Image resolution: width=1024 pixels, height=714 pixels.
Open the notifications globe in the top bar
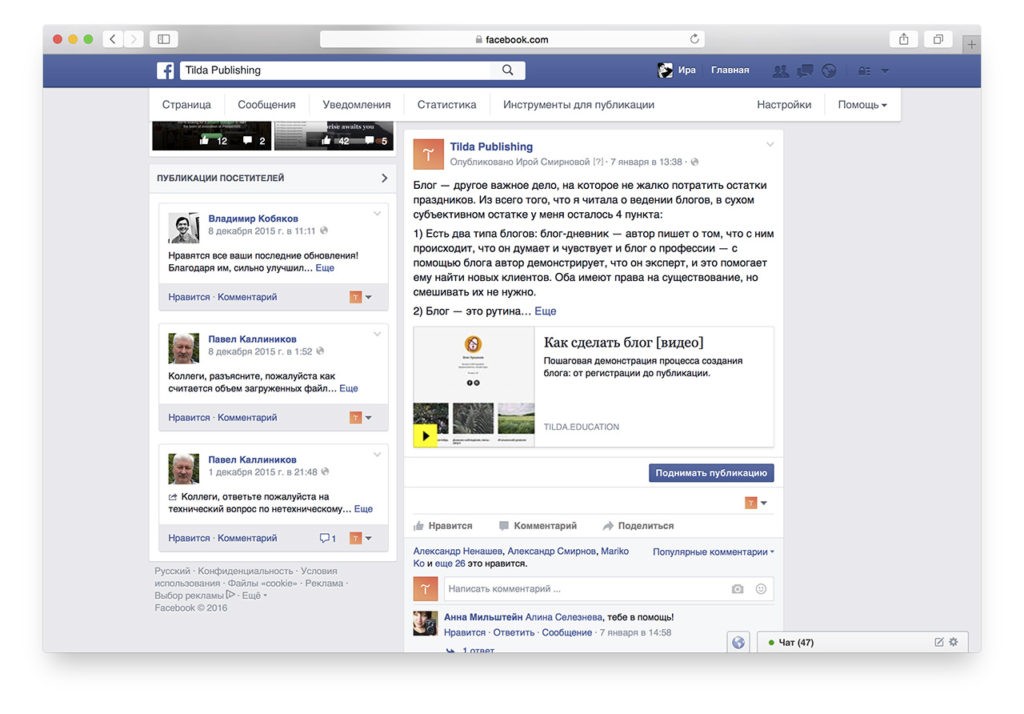coord(829,71)
